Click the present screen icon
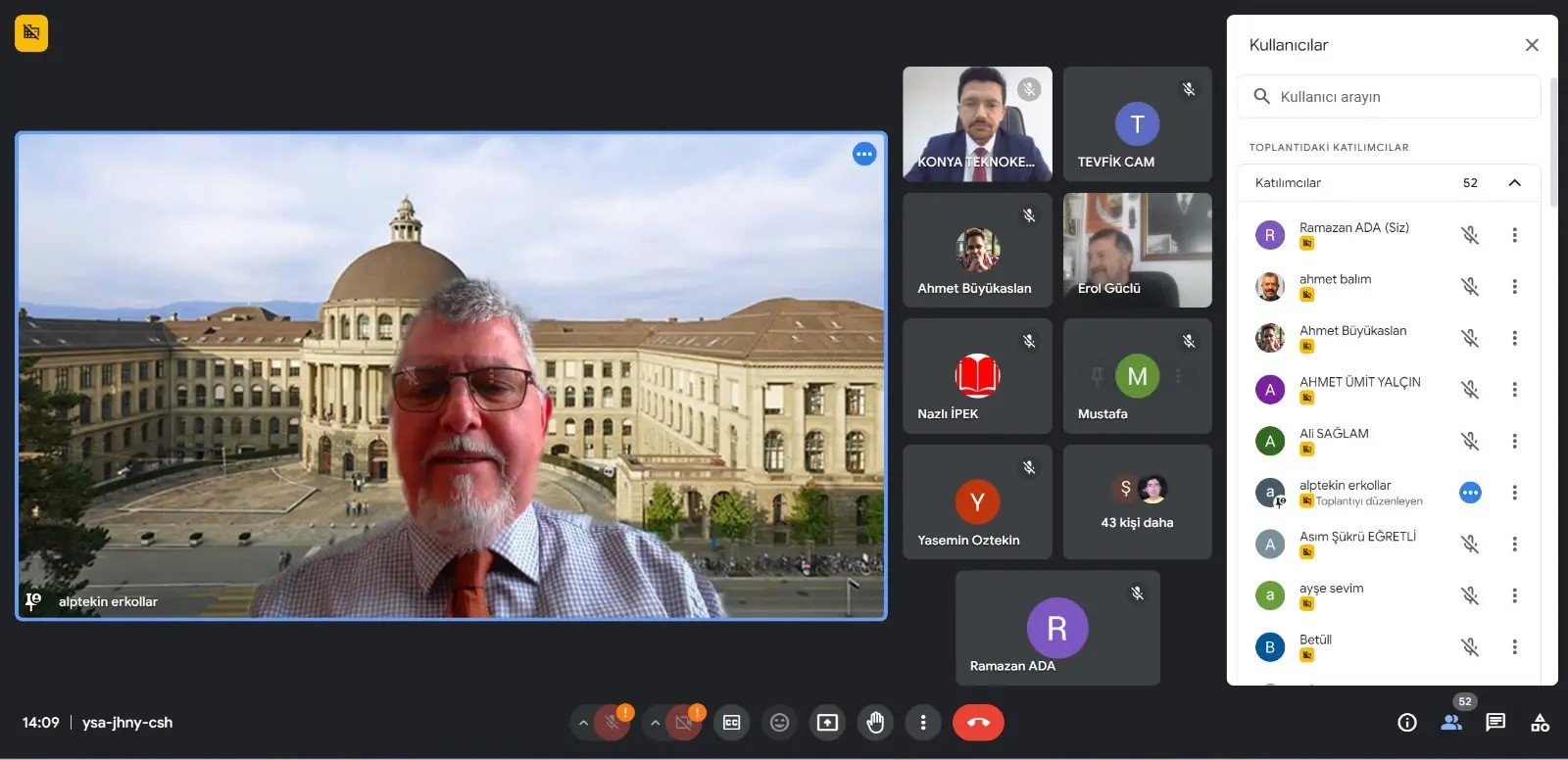The height and width of the screenshot is (760, 1568). 827,723
